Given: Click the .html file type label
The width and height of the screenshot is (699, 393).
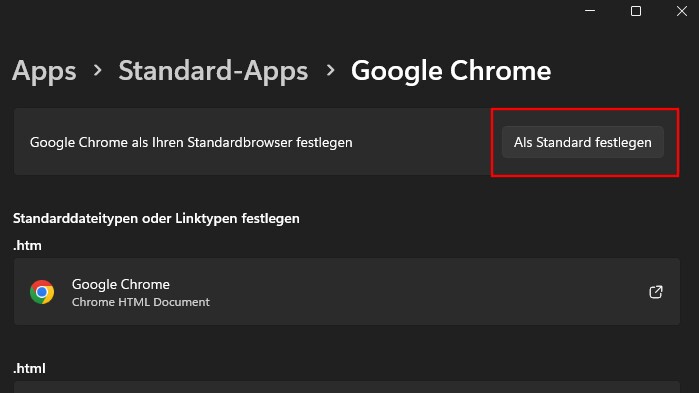Looking at the screenshot, I should pos(29,368).
